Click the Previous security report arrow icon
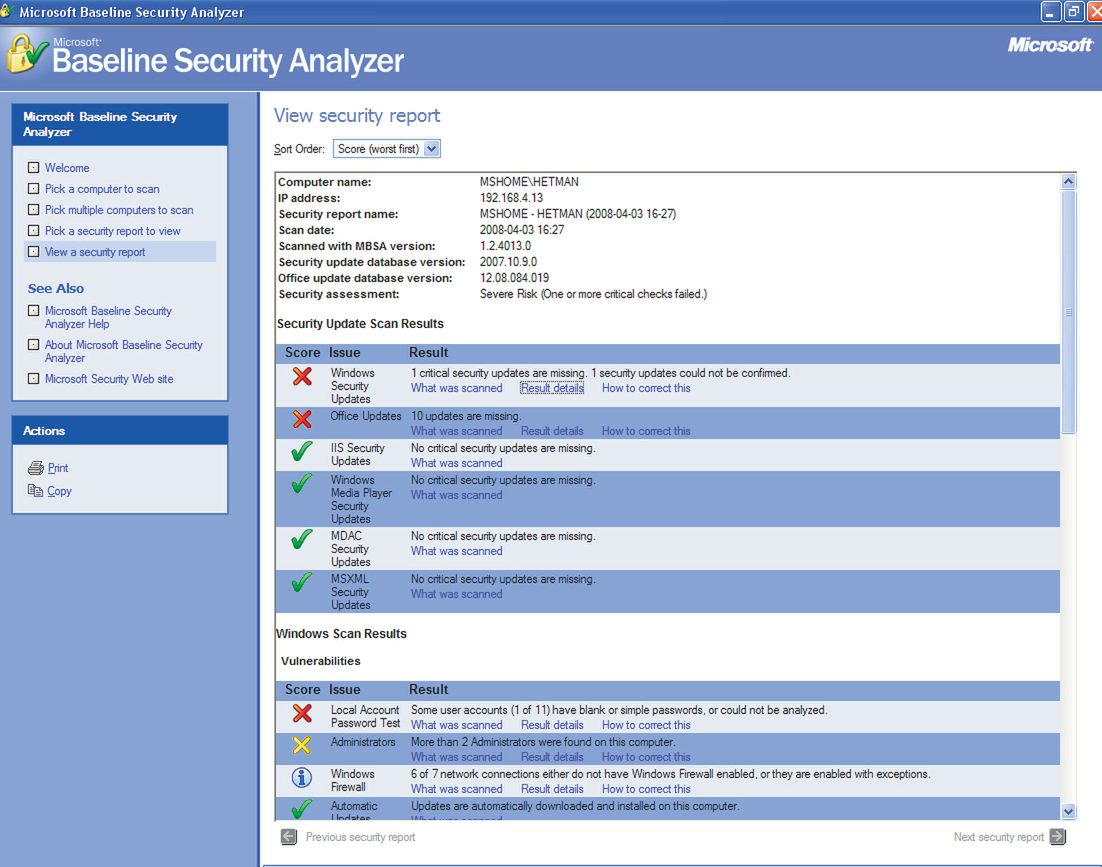This screenshot has width=1102, height=867. pos(288,837)
